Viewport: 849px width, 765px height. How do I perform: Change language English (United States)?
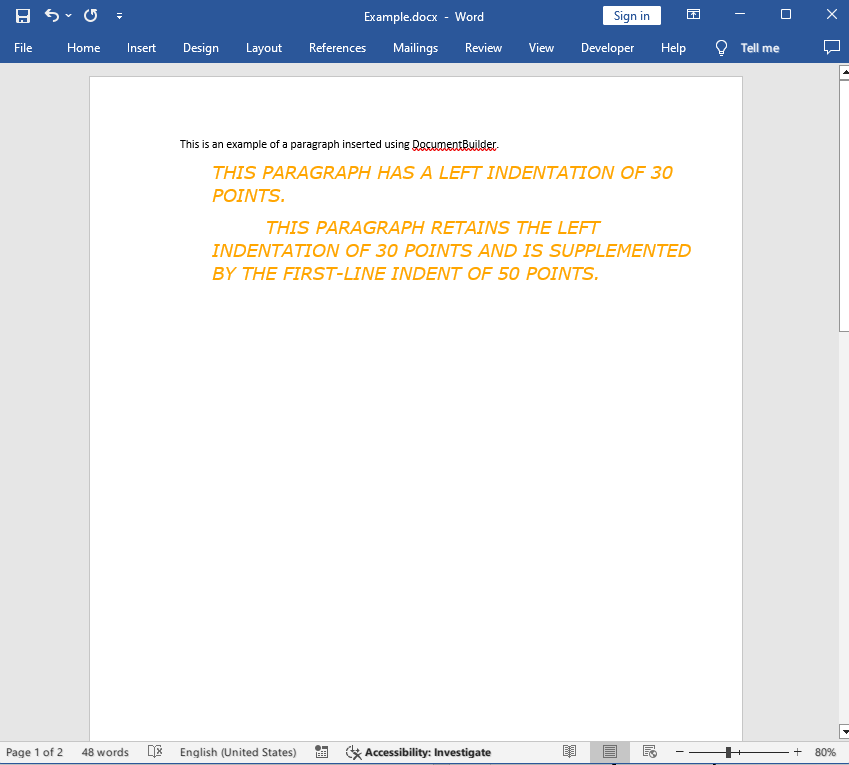tap(238, 752)
